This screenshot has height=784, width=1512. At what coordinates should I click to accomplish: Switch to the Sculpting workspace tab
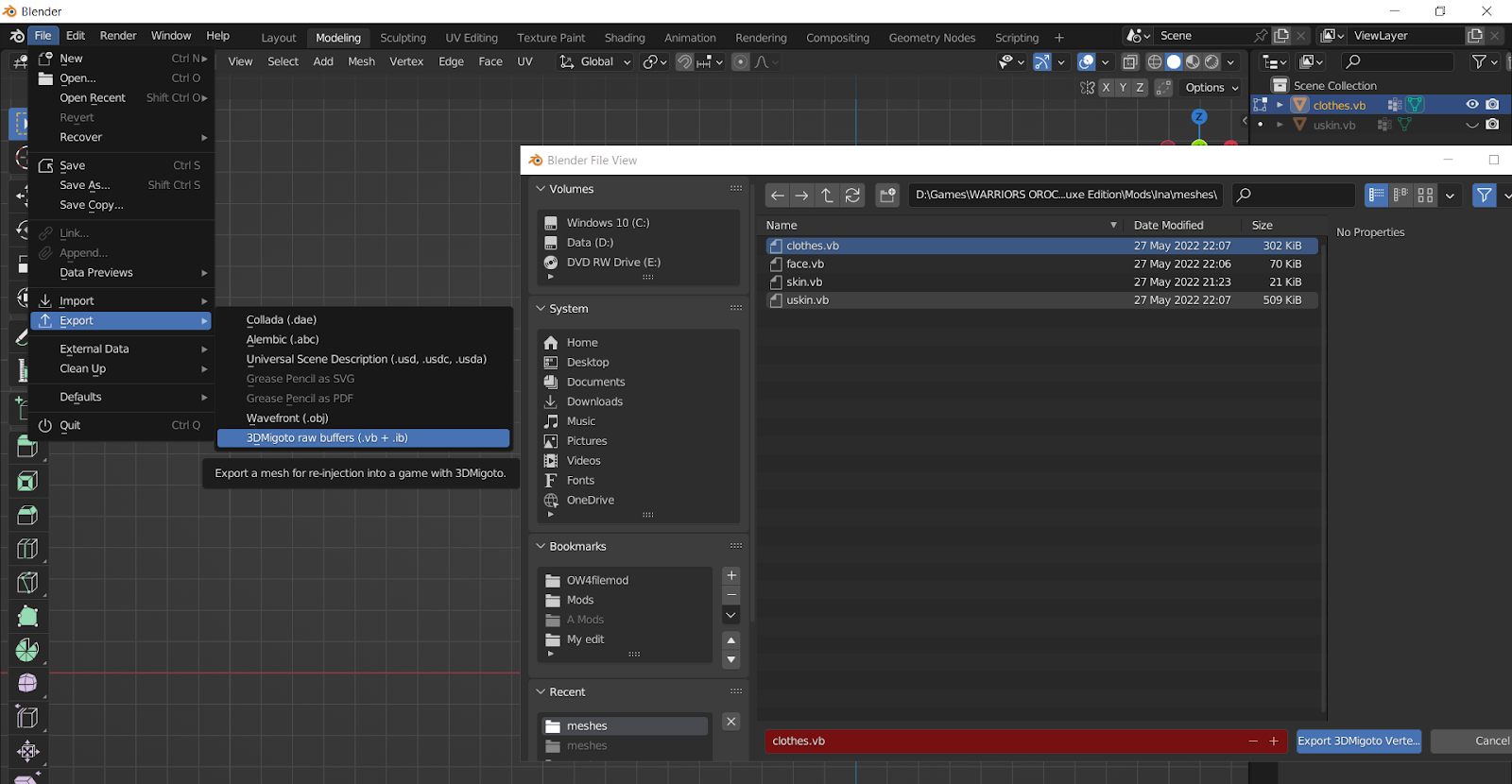coord(403,38)
